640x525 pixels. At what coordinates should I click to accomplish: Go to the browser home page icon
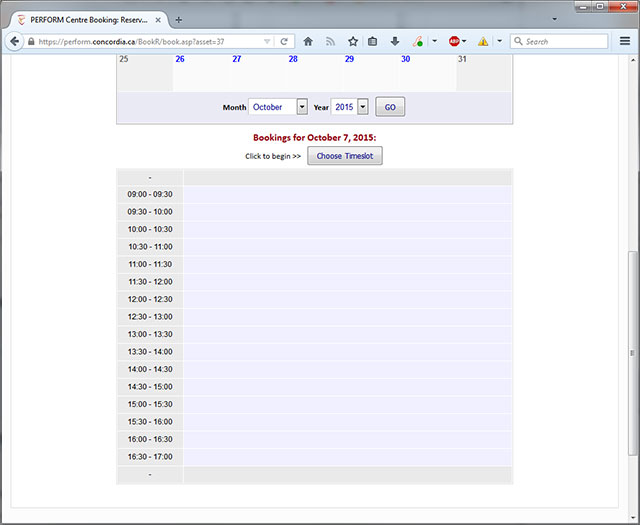308,42
